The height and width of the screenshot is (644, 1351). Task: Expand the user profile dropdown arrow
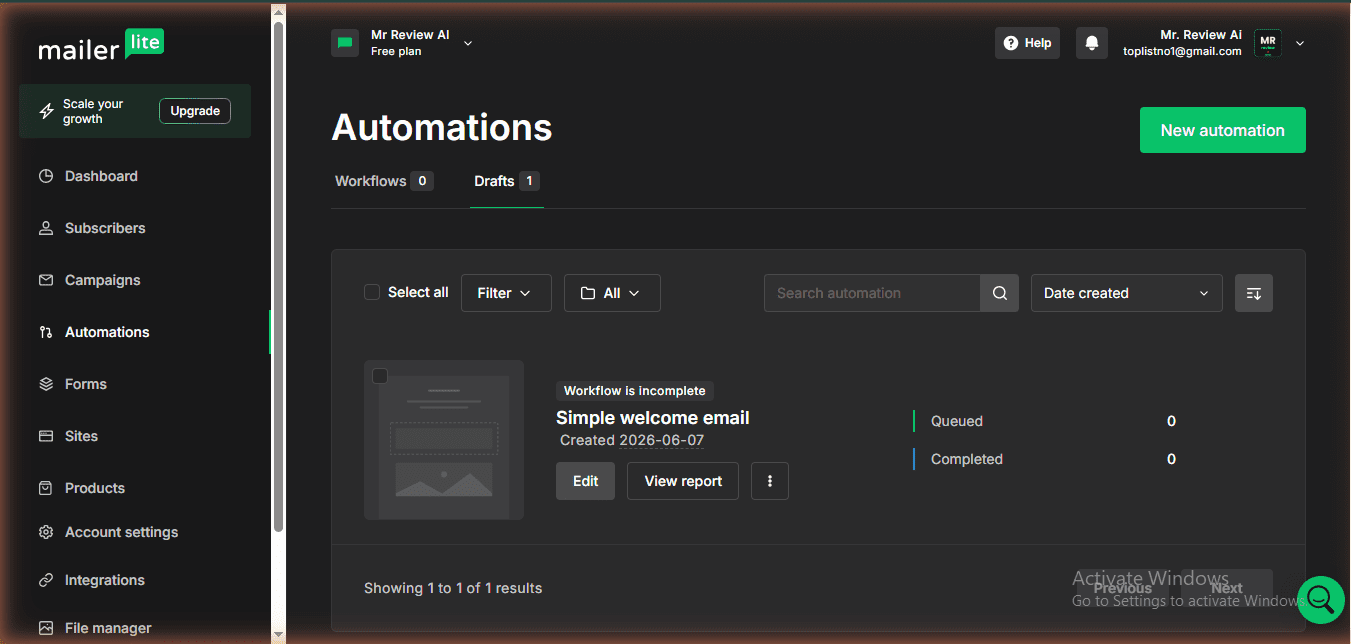pos(1300,43)
